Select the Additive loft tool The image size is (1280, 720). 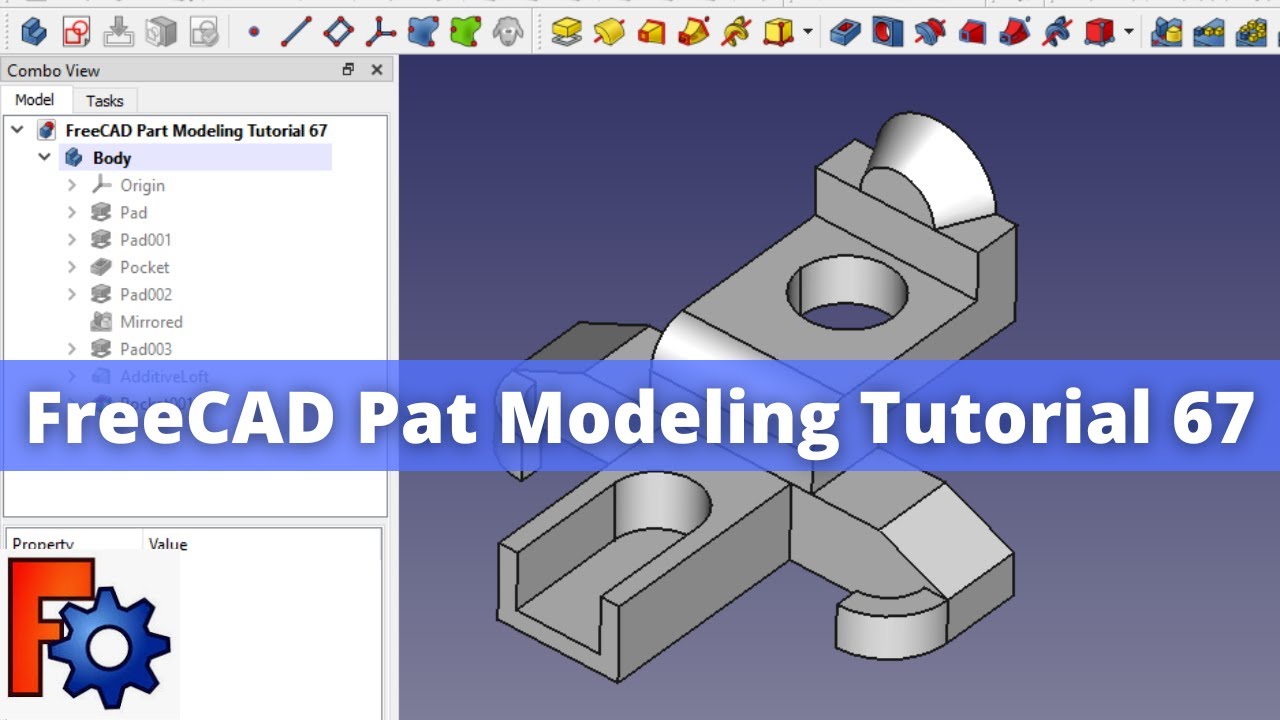(x=652, y=32)
